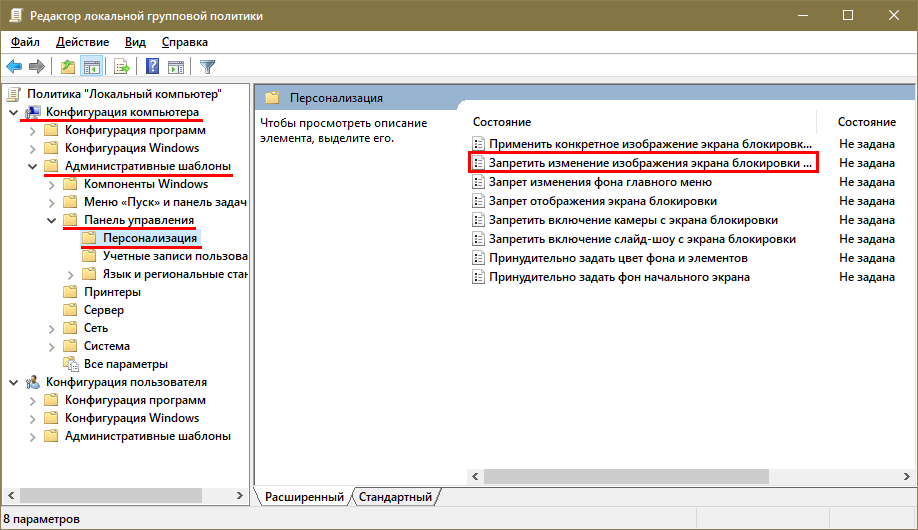Click the Export list toolbar icon

[x=122, y=67]
